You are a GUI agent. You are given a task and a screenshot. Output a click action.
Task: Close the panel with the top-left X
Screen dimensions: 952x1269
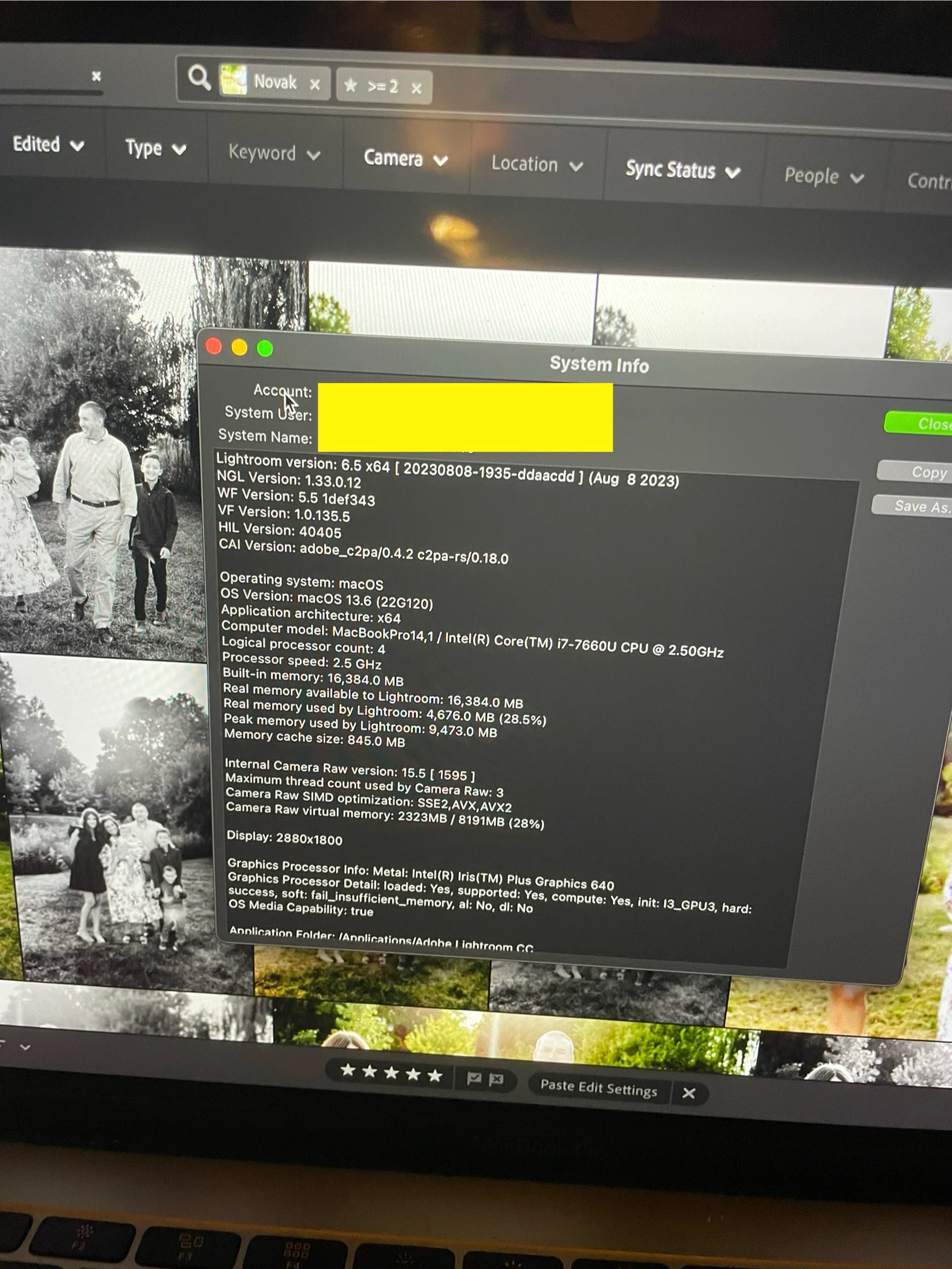coord(96,76)
